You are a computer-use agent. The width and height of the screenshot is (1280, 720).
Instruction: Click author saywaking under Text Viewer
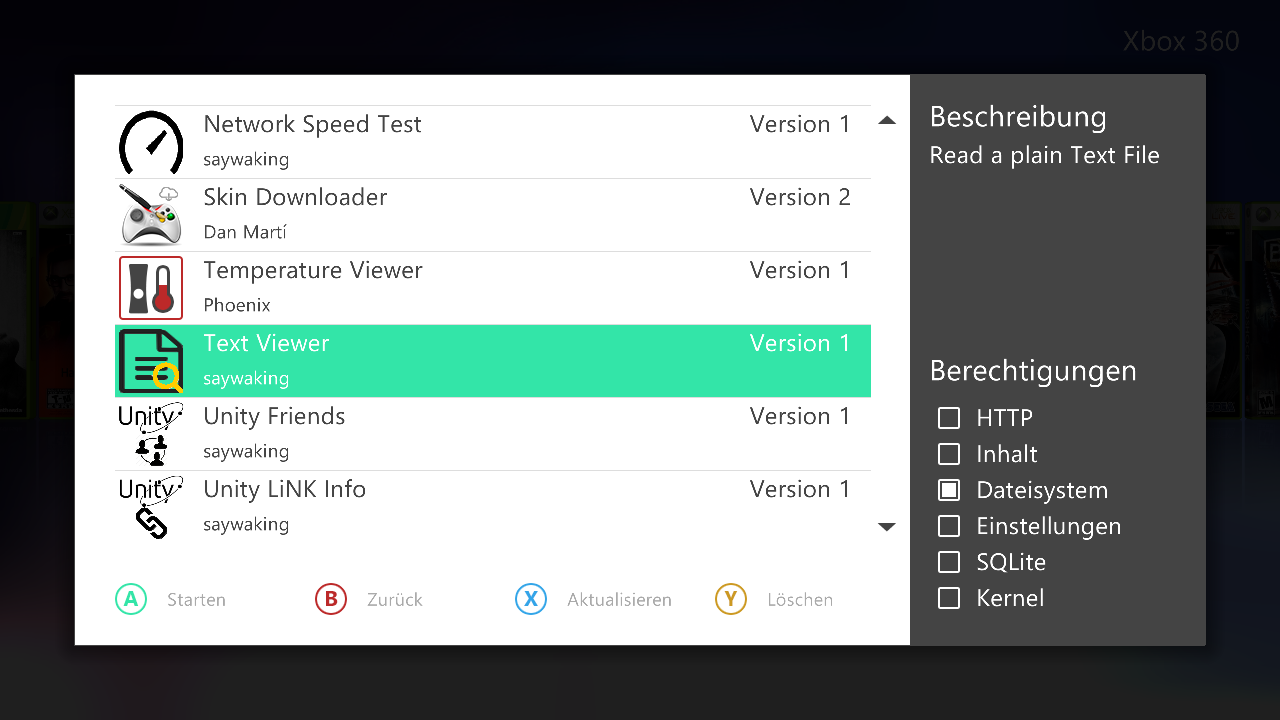click(x=246, y=379)
